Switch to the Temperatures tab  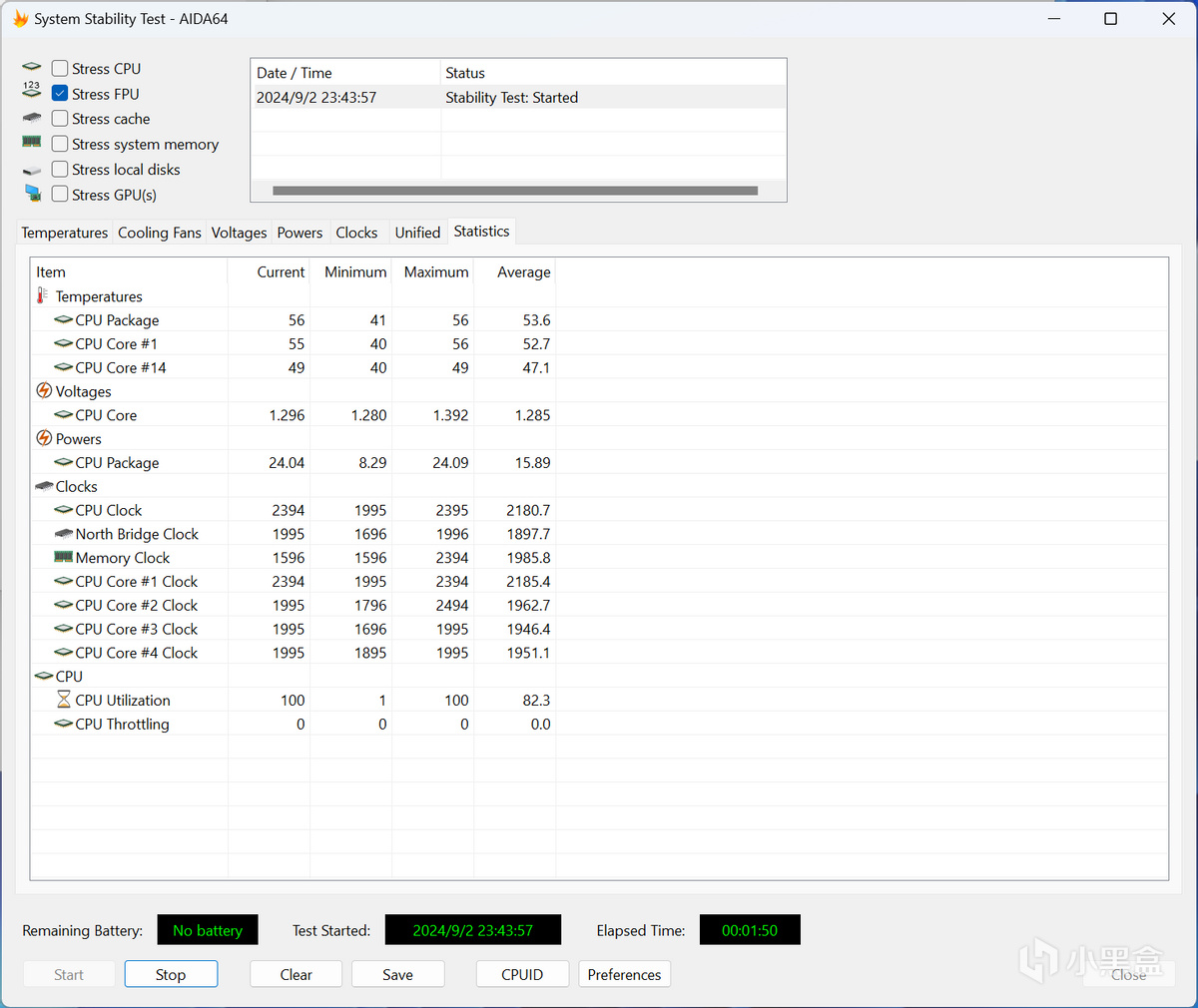pos(65,233)
